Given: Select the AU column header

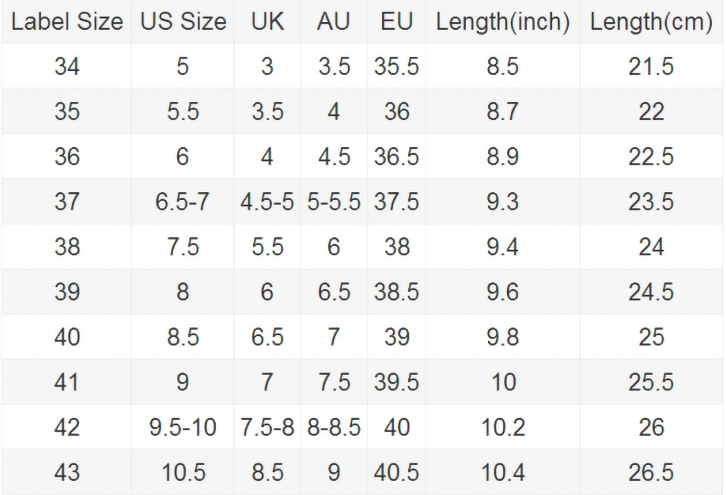Looking at the screenshot, I should pyautogui.click(x=333, y=21).
